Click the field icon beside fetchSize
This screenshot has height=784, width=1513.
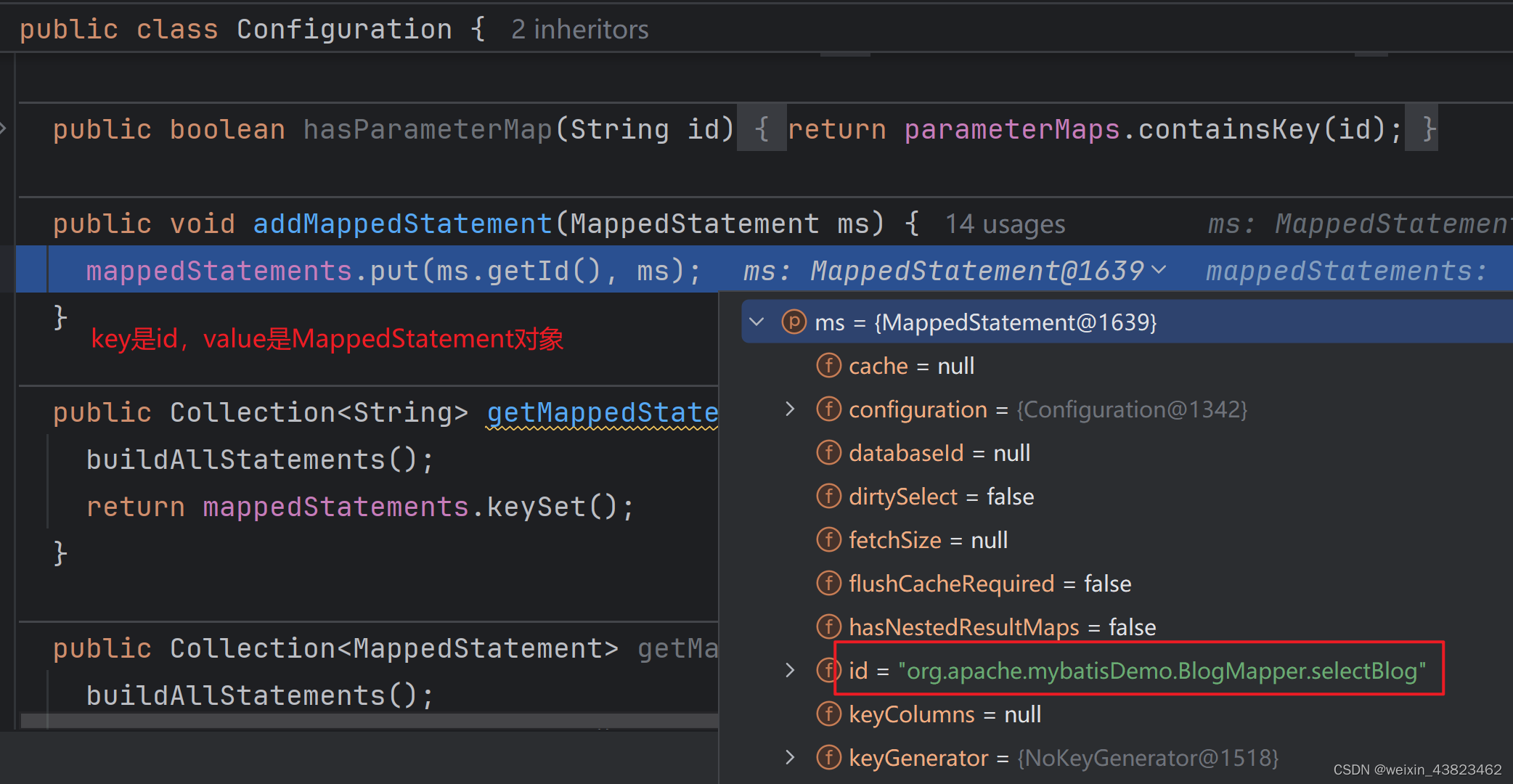coord(828,540)
